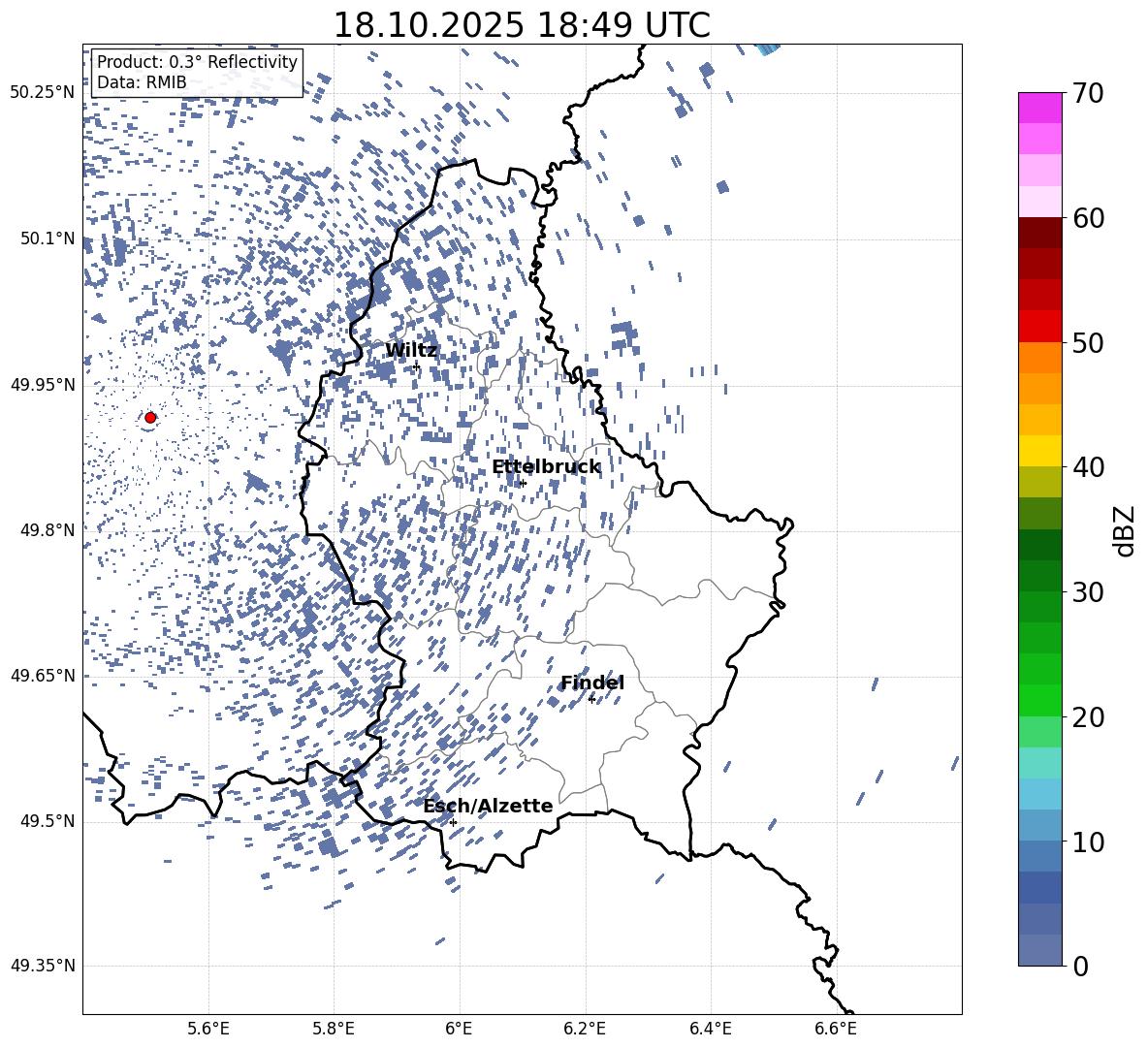This screenshot has height=1048, width=1148.
Task: Click the 49.65°N latitude label
Action: (43, 675)
